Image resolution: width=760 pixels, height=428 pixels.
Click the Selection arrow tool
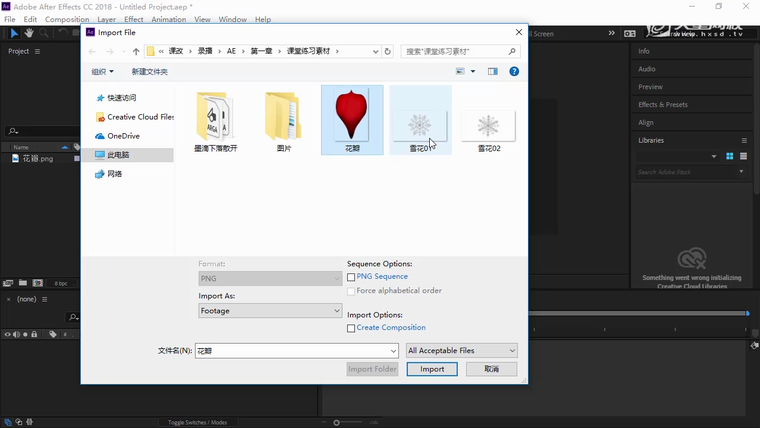(x=14, y=33)
